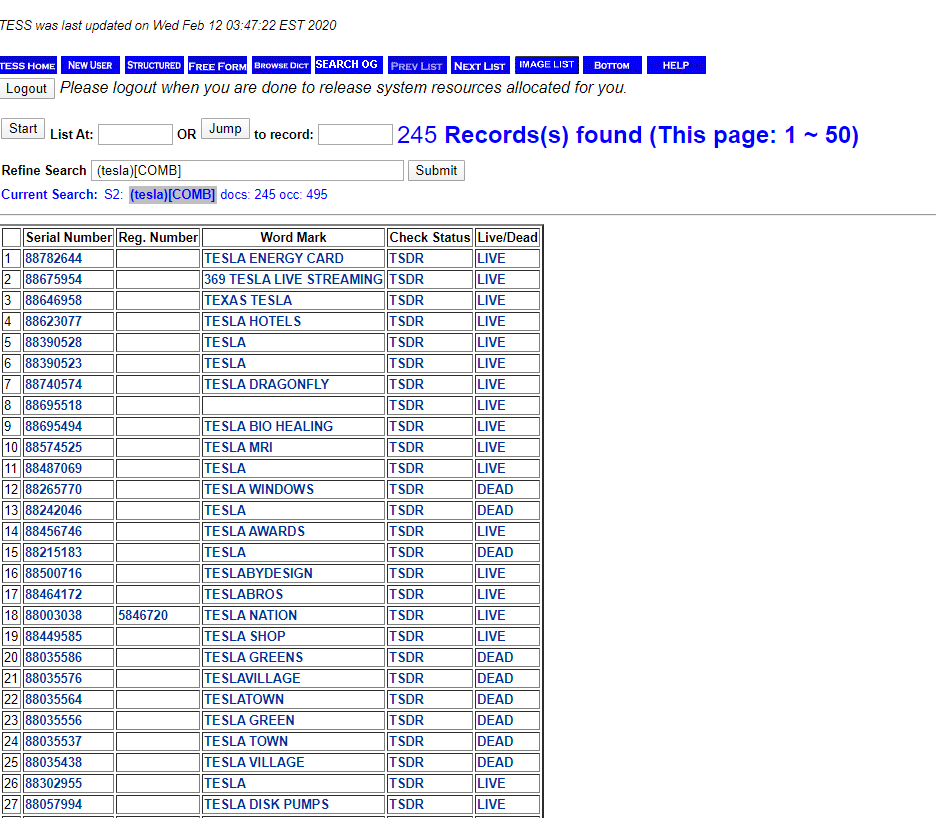Open the TESLA DRAGONFLY word mark
This screenshot has height=818, width=936.
(x=267, y=385)
